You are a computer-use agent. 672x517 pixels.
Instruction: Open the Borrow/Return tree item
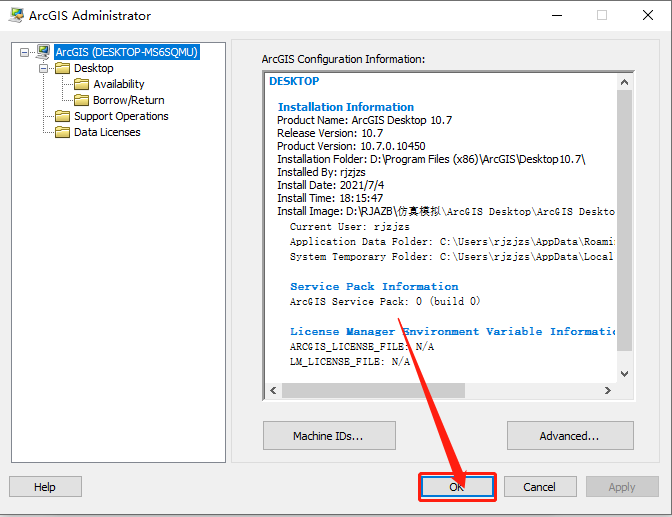click(x=129, y=100)
